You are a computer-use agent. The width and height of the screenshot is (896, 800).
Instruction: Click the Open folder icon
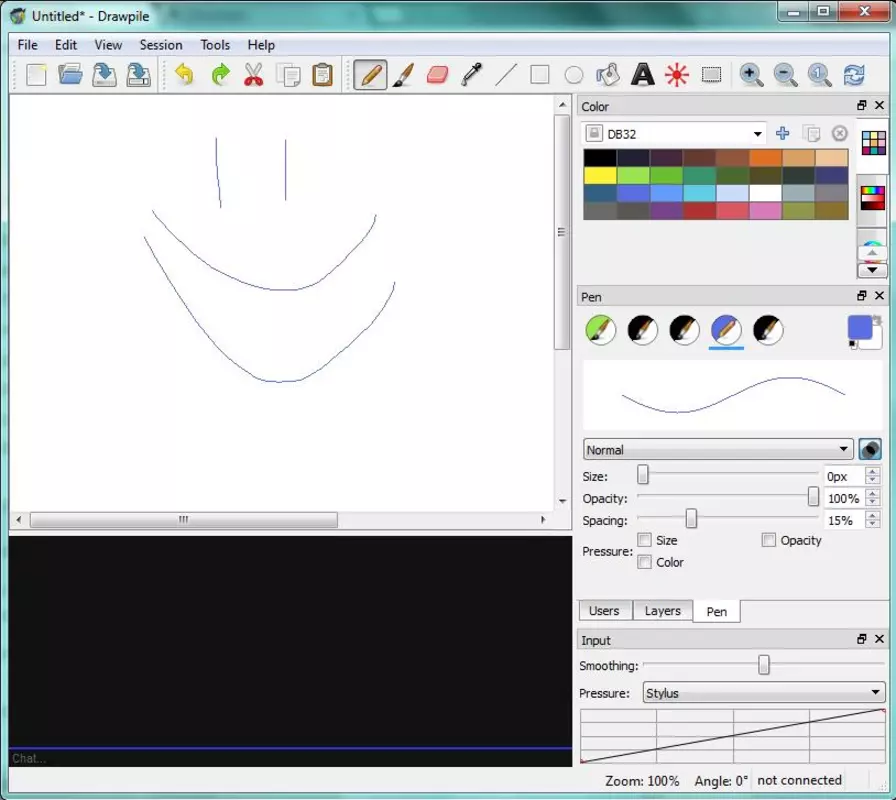pos(70,75)
